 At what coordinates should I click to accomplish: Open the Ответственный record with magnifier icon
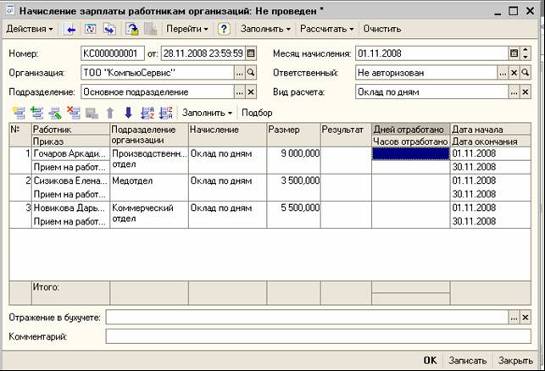526,73
